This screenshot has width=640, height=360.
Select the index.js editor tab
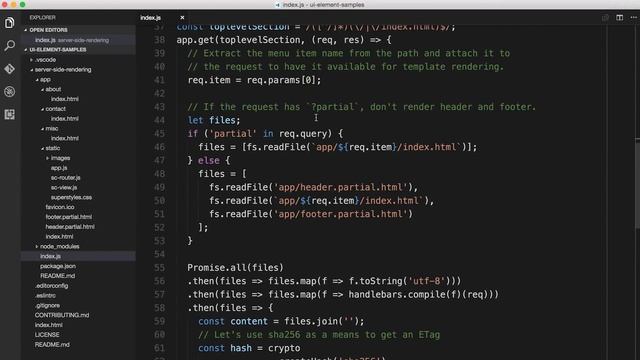point(151,18)
